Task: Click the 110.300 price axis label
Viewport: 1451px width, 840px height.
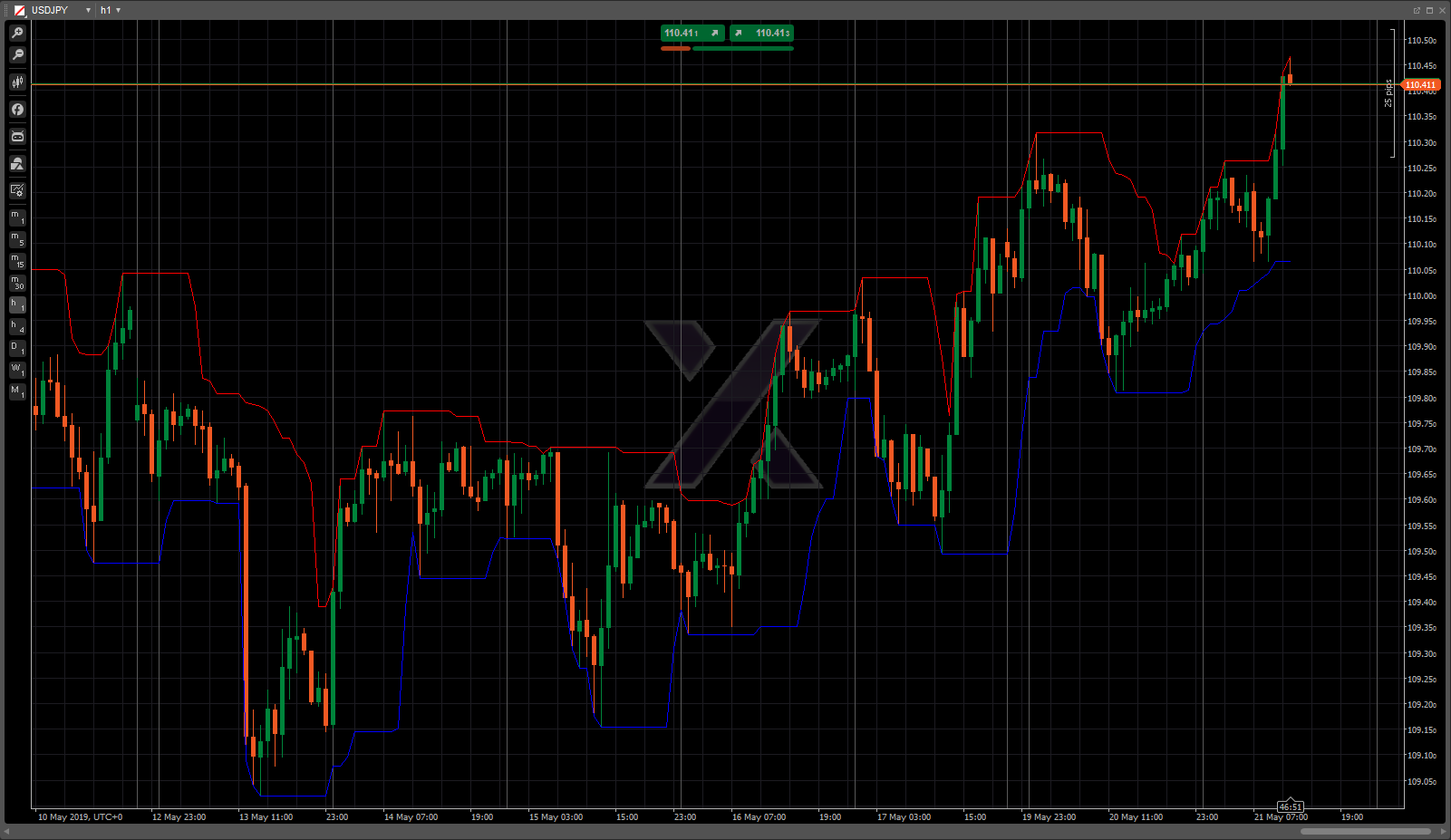Action: 1421,143
